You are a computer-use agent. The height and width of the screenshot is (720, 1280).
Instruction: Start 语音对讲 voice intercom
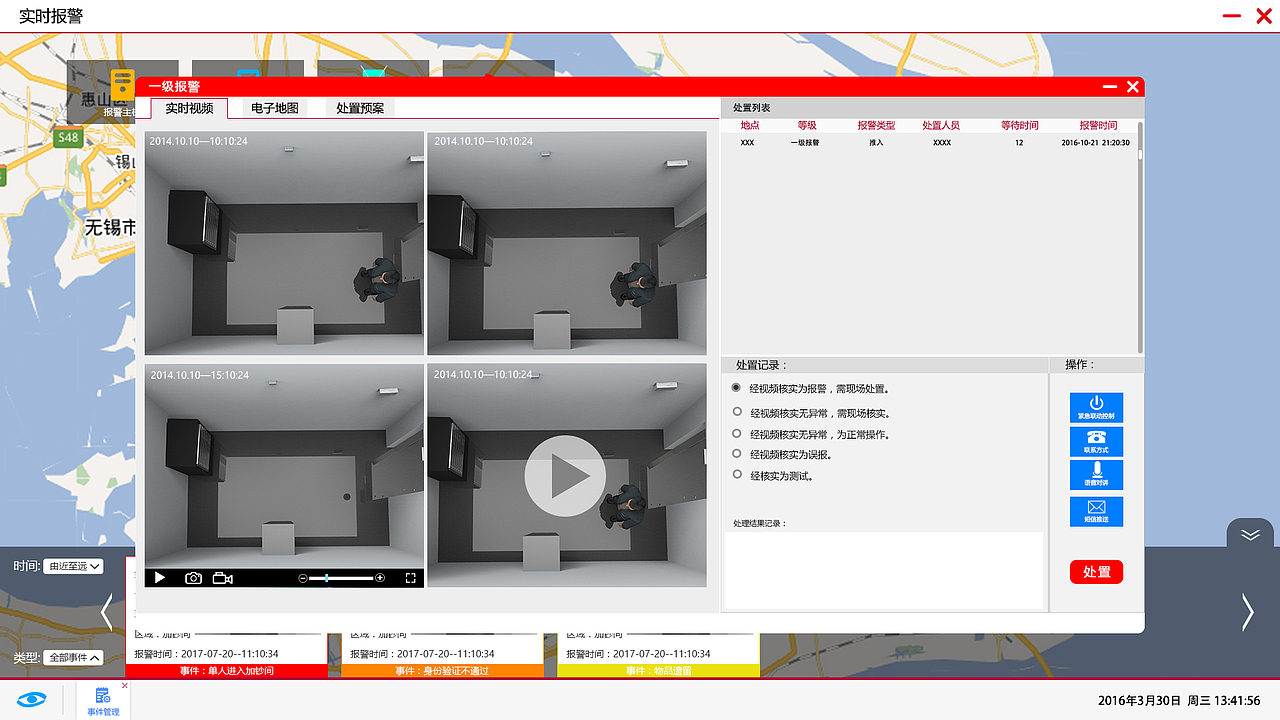[1096, 475]
